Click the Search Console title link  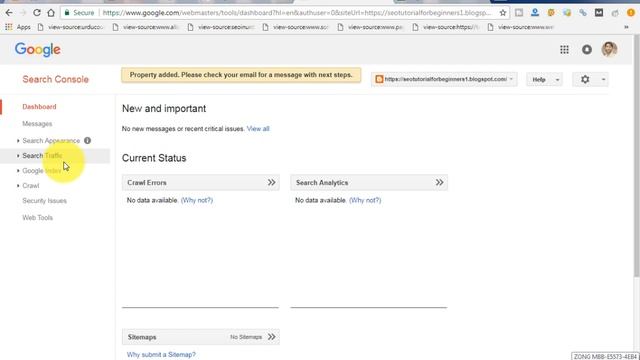(56, 79)
